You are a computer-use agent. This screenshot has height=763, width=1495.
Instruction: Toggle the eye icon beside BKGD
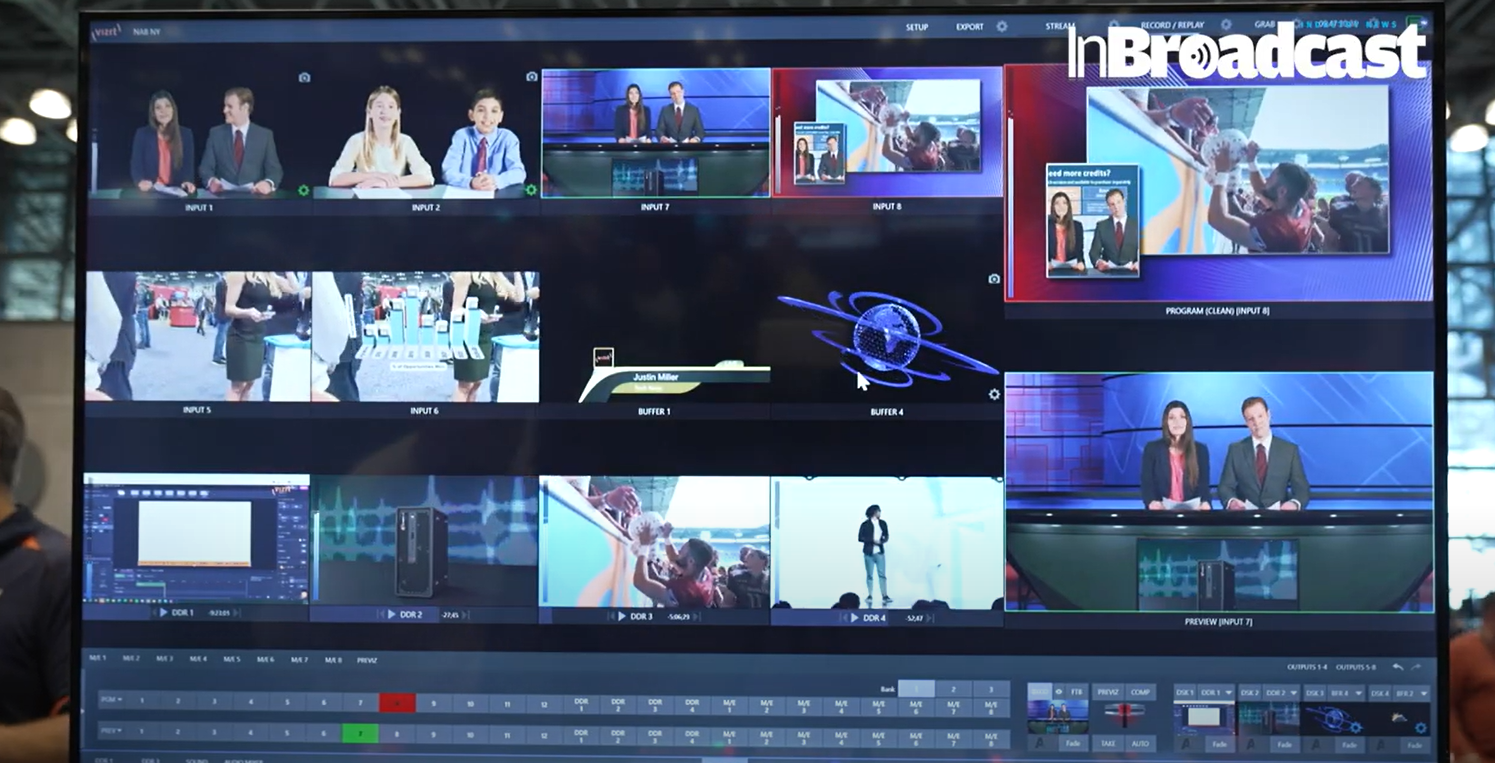click(1059, 692)
